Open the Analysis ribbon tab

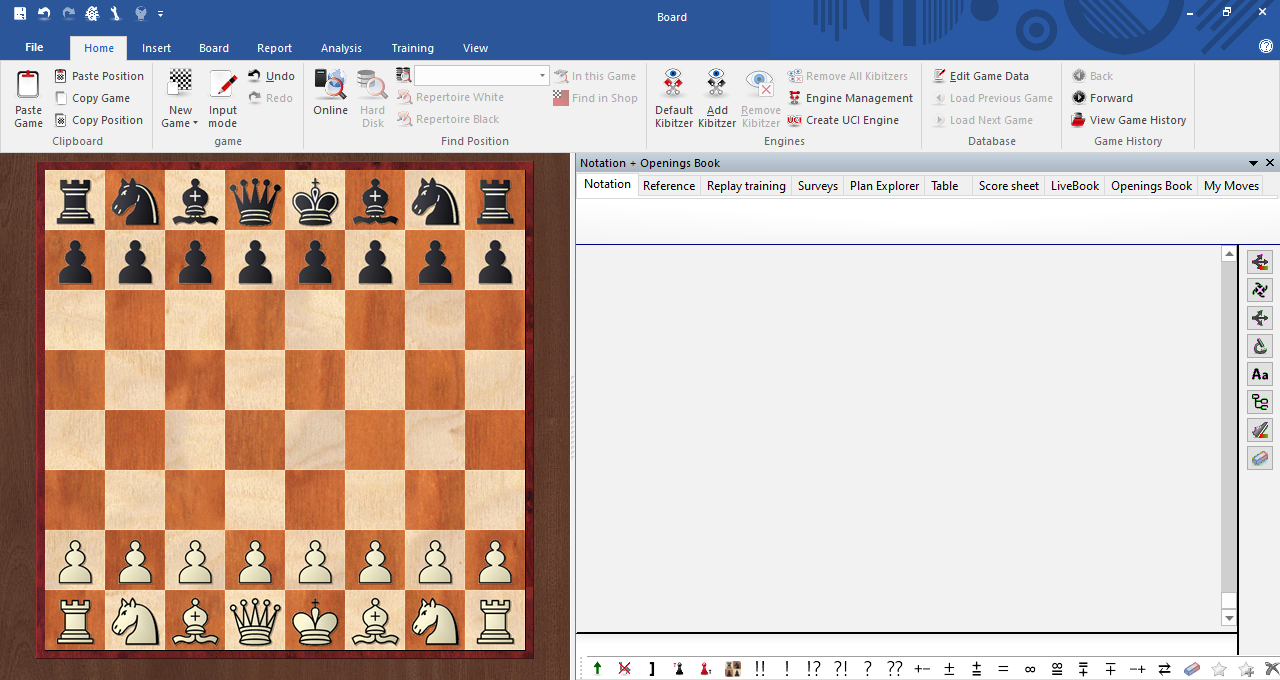tap(341, 48)
